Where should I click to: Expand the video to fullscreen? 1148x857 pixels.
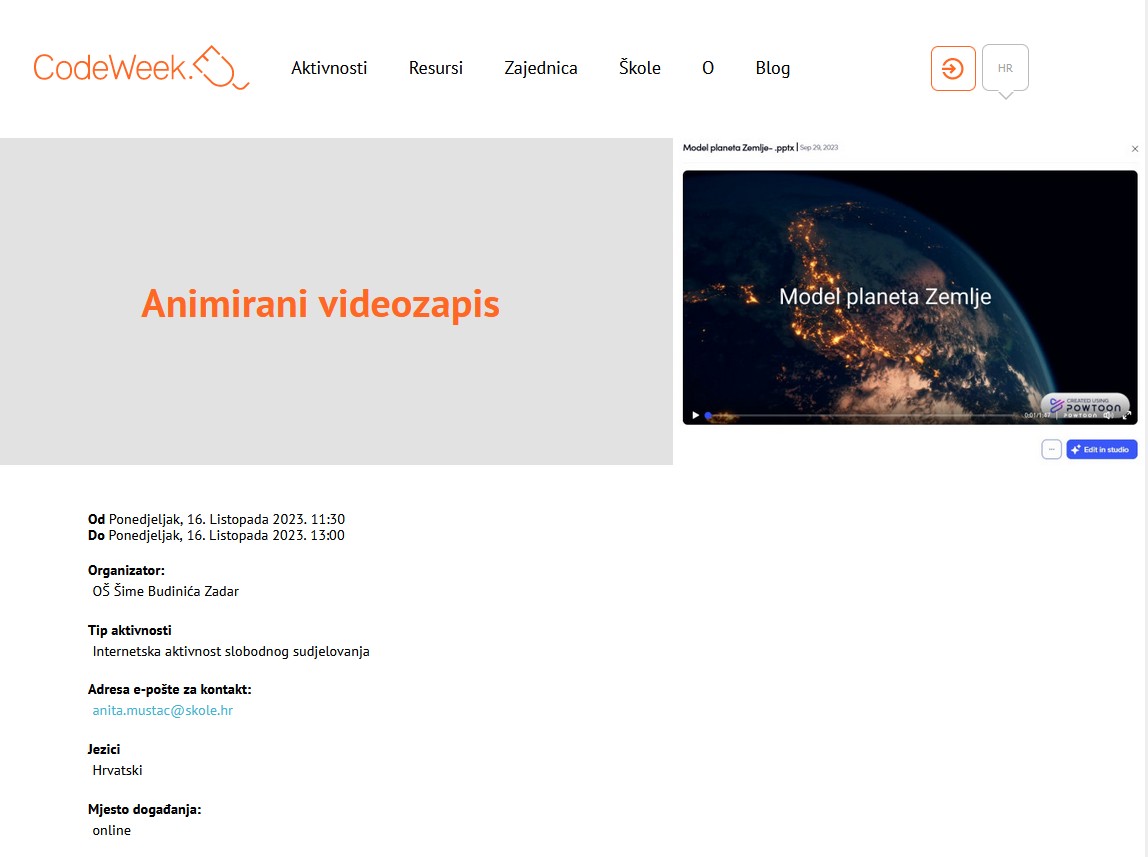tap(1127, 415)
